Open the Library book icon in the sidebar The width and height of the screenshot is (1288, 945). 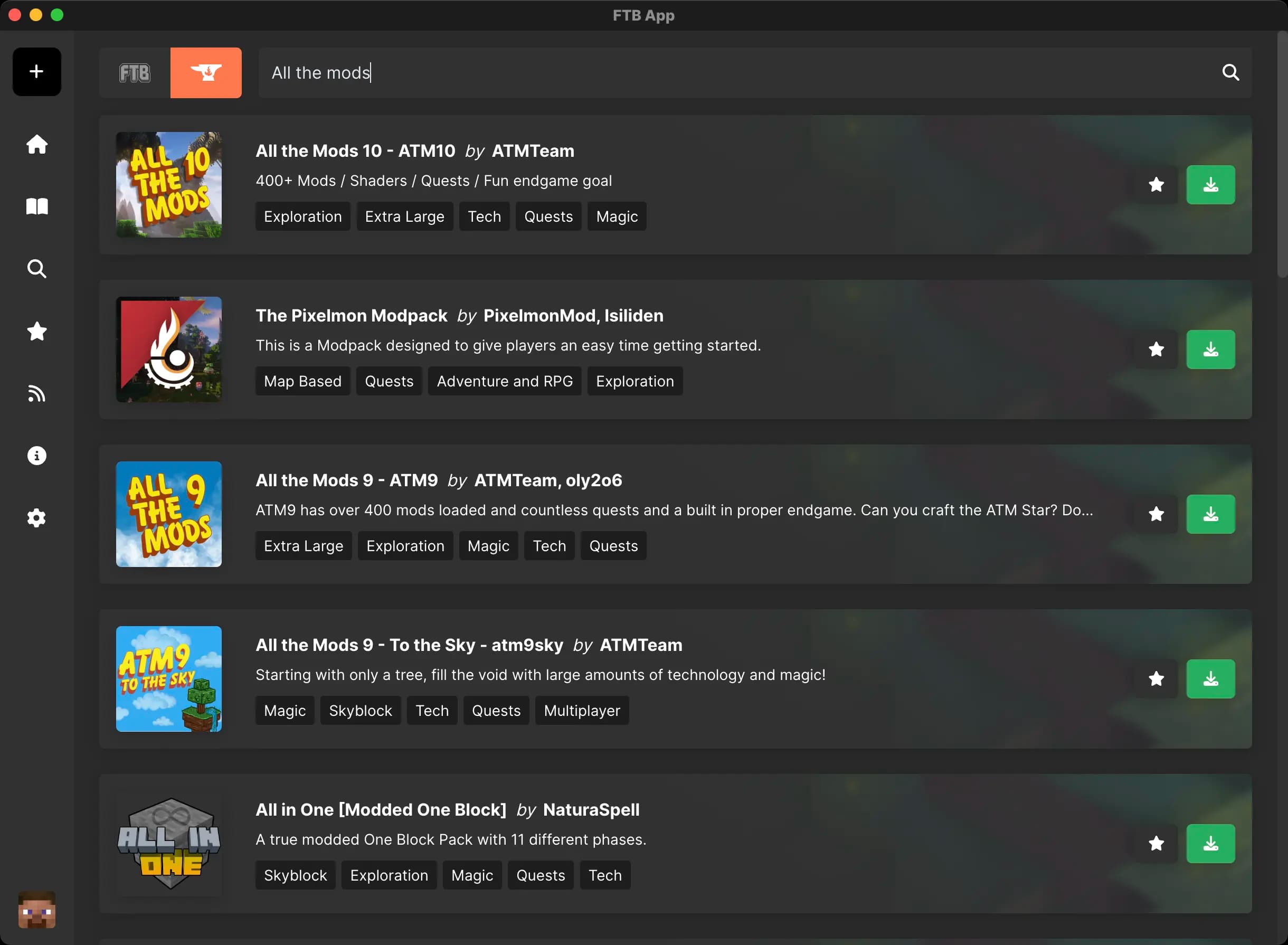pos(36,206)
